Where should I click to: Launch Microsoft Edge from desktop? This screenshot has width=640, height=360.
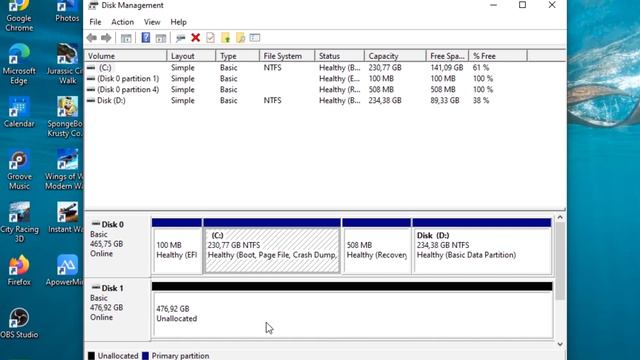click(x=19, y=64)
